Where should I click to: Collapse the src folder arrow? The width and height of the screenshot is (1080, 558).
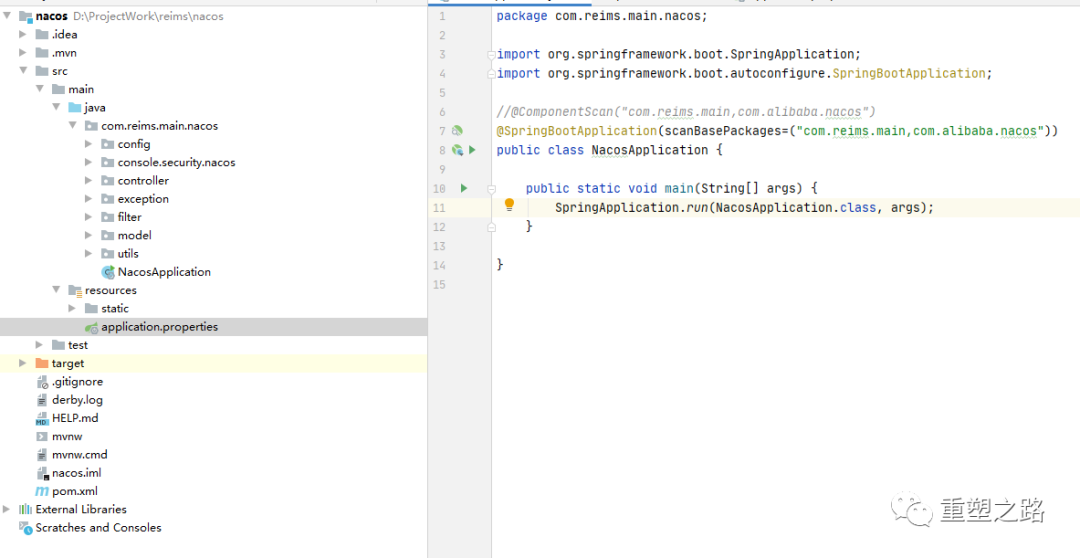coord(23,71)
